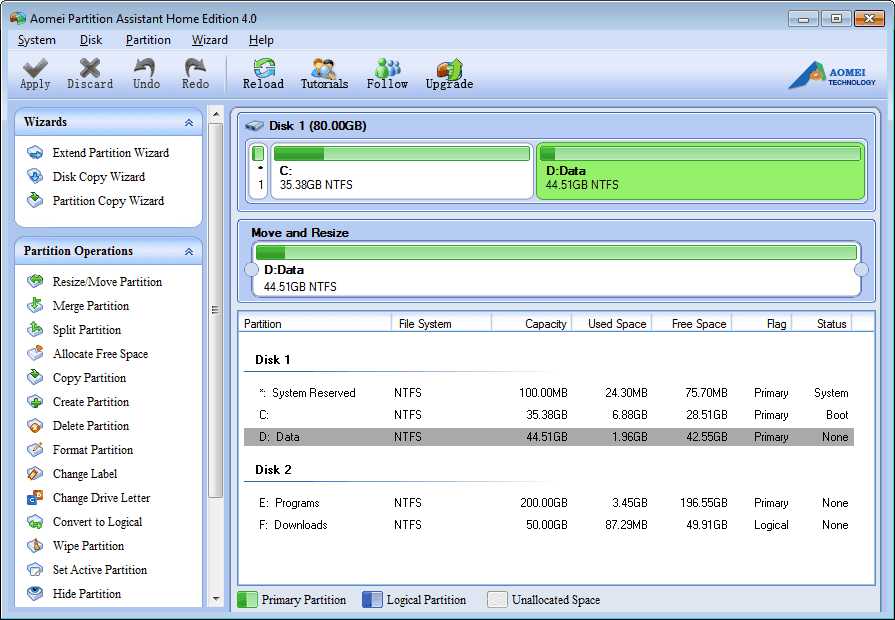Click the Apply checkmark icon in toolbar
Image resolution: width=895 pixels, height=620 pixels.
[36, 68]
